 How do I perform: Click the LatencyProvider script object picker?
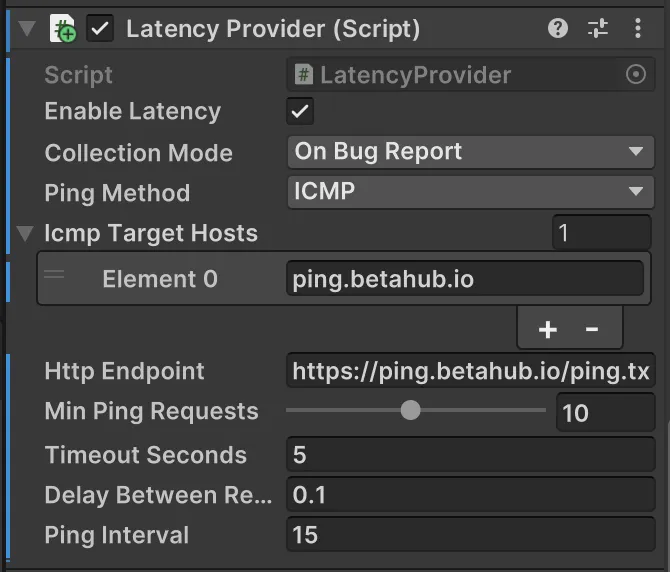(x=636, y=75)
